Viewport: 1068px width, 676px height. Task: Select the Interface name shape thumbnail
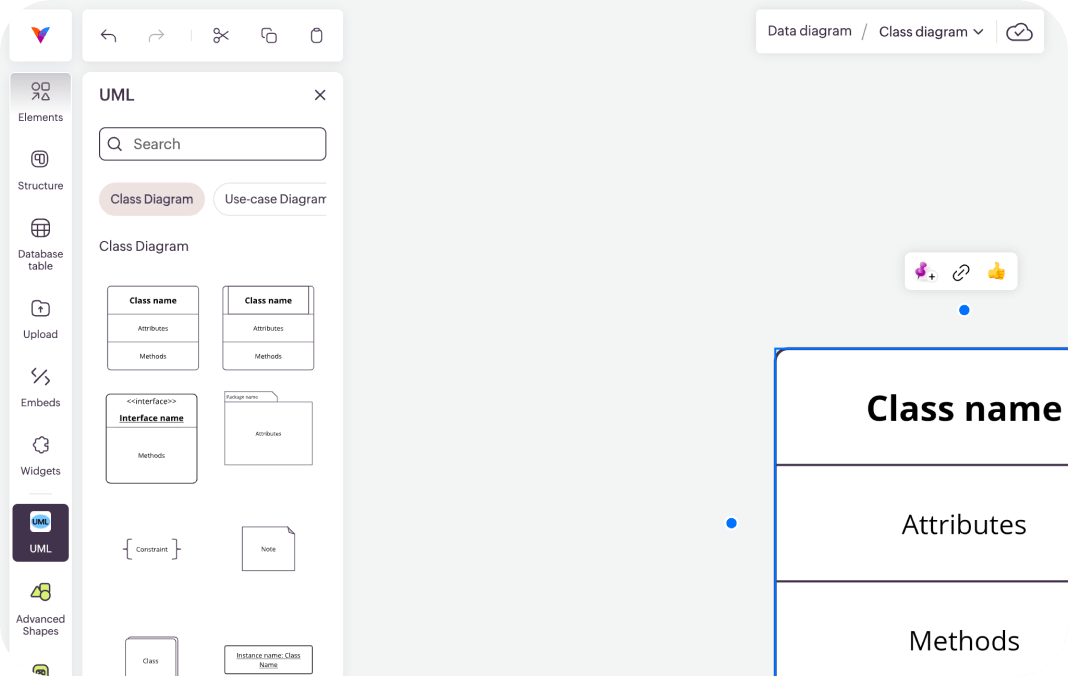(152, 438)
